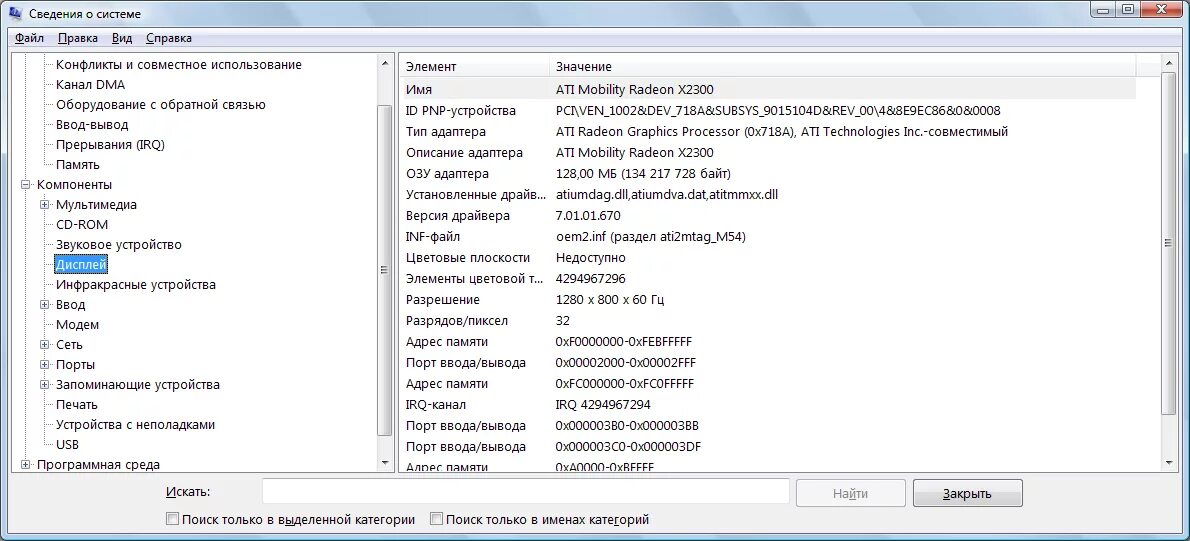Viewport: 1190px width, 541px height.
Task: Click the Закрыть button
Action: coord(968,493)
